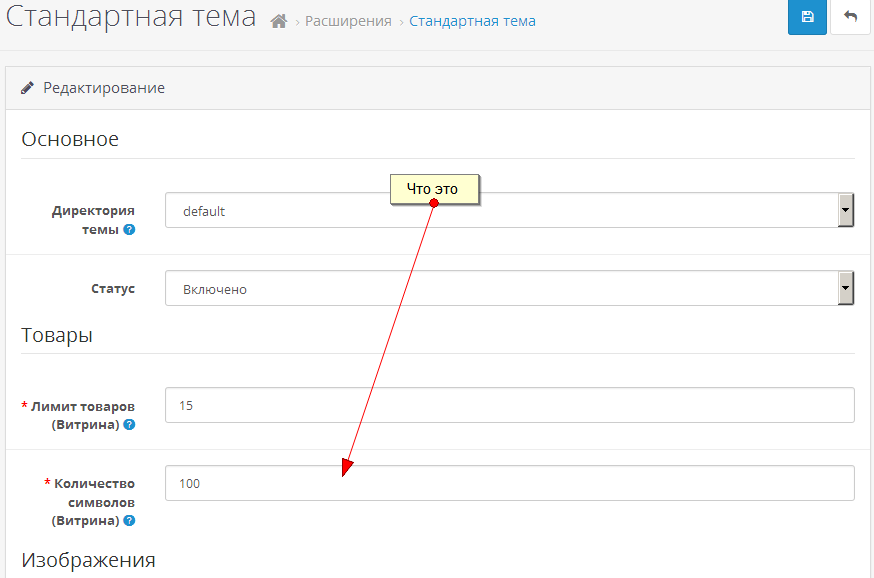This screenshot has height=578, width=874.
Task: Click the Редактирование panel heading text
Action: [x=104, y=88]
